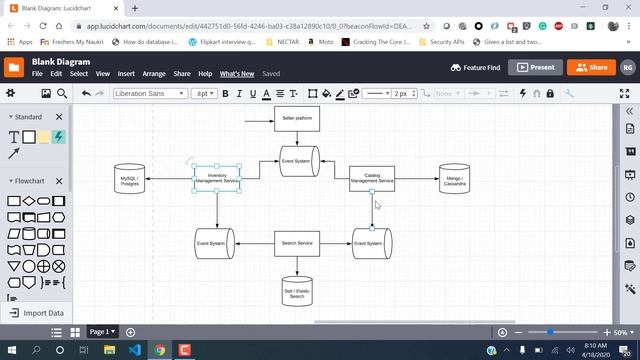Viewport: 640px width, 360px height.
Task: Open the presentation panel icon on right
Action: (630, 175)
